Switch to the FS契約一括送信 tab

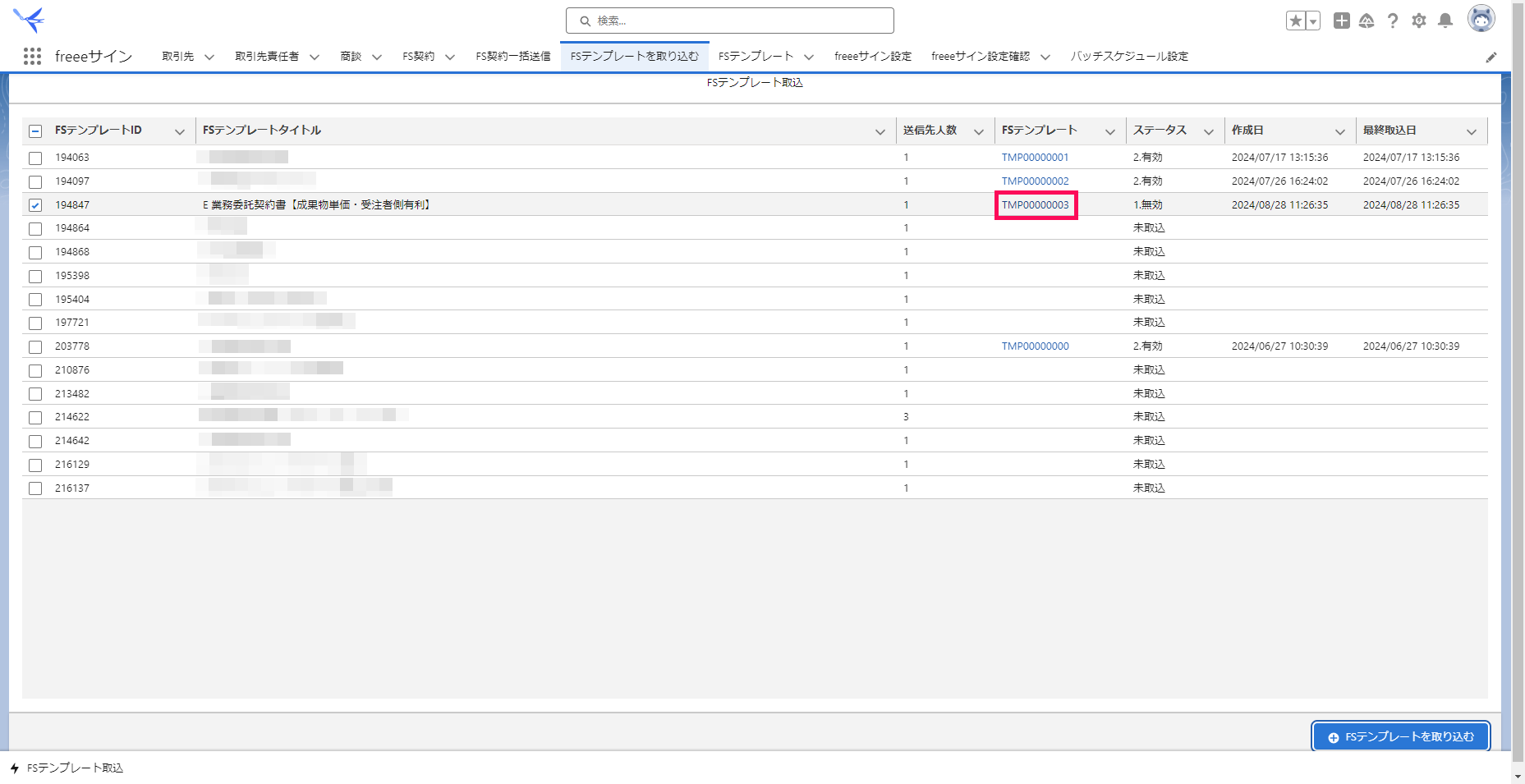coord(513,57)
